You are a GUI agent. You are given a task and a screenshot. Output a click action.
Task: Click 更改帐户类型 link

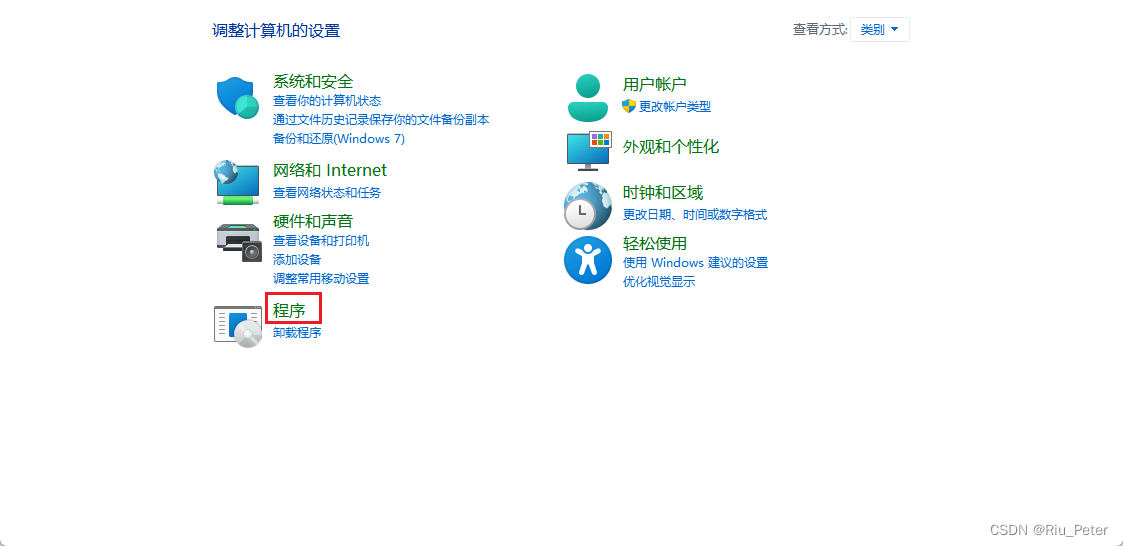pos(675,107)
